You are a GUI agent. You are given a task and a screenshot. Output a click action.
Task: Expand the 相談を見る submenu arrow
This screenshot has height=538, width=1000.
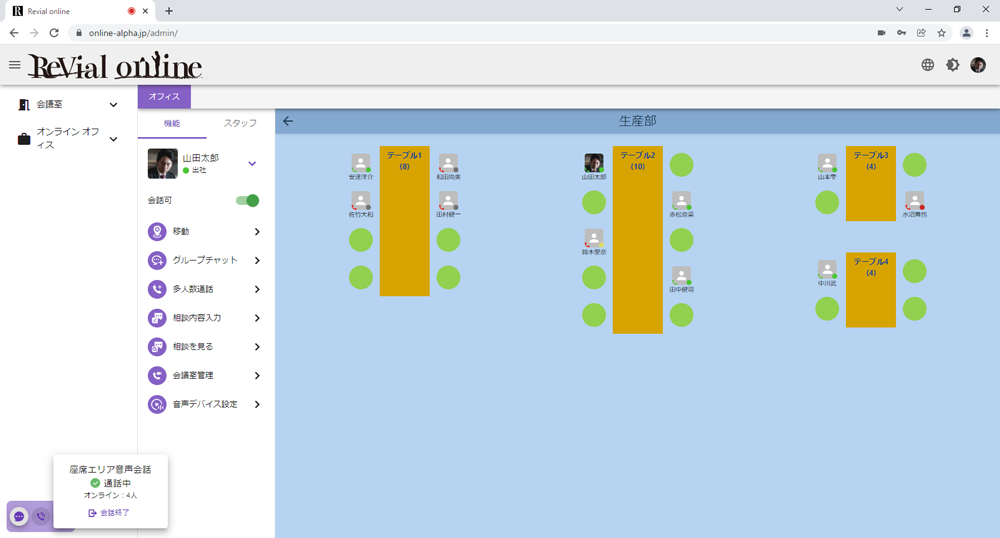(257, 347)
